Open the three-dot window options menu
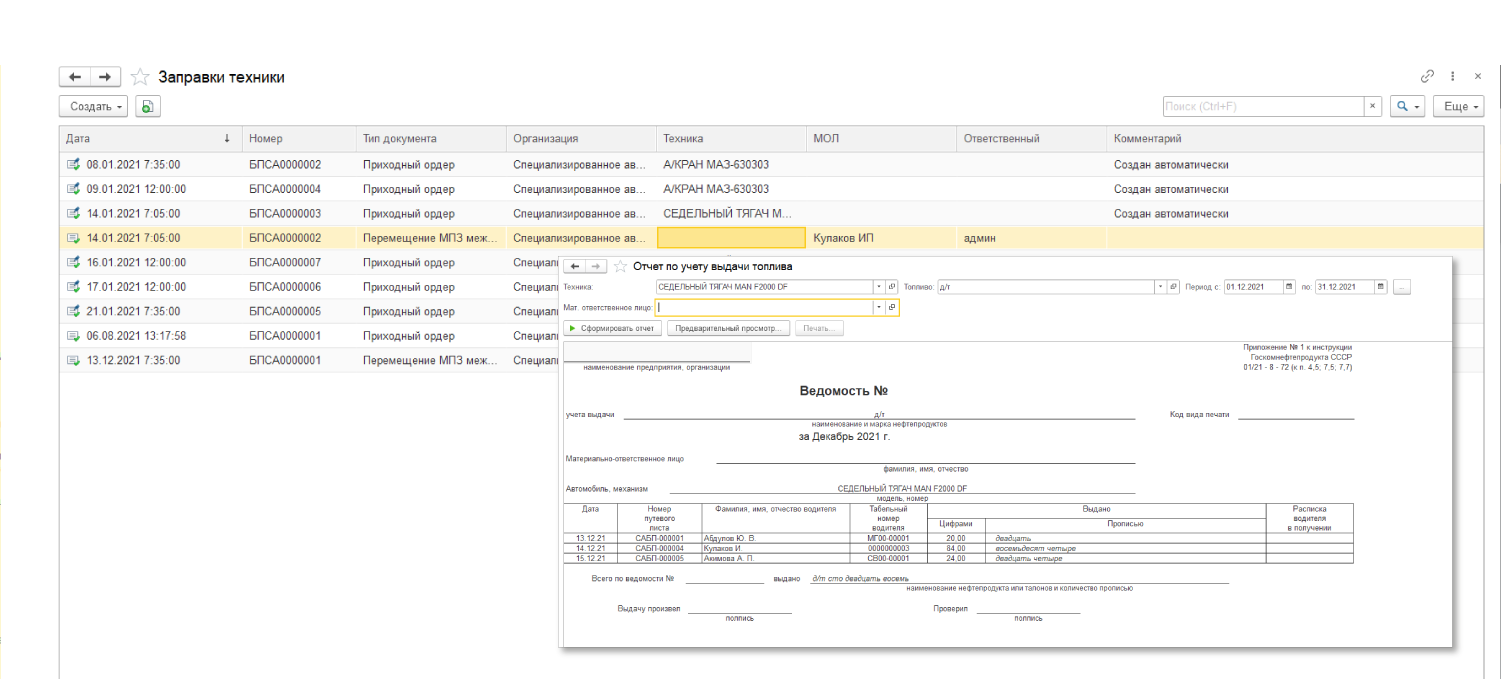1501x679 pixels. pyautogui.click(x=1453, y=76)
